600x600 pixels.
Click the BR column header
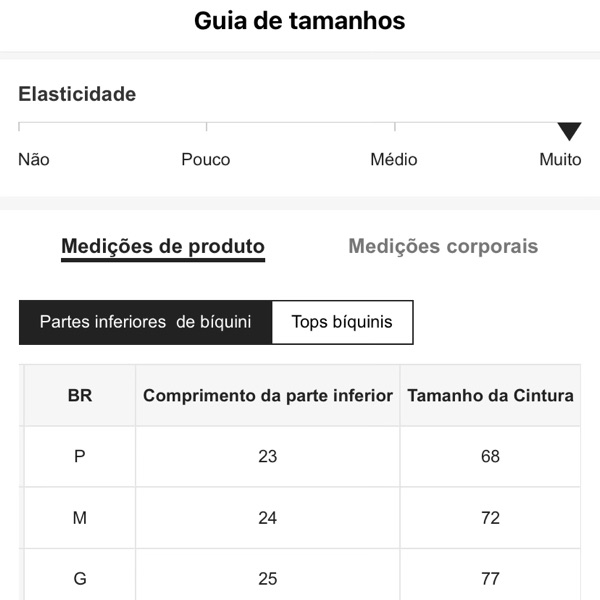pyautogui.click(x=80, y=395)
